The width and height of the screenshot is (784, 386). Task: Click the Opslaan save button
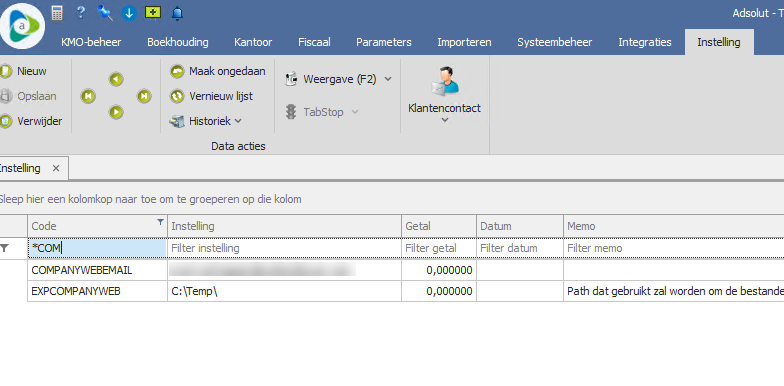pyautogui.click(x=28, y=96)
